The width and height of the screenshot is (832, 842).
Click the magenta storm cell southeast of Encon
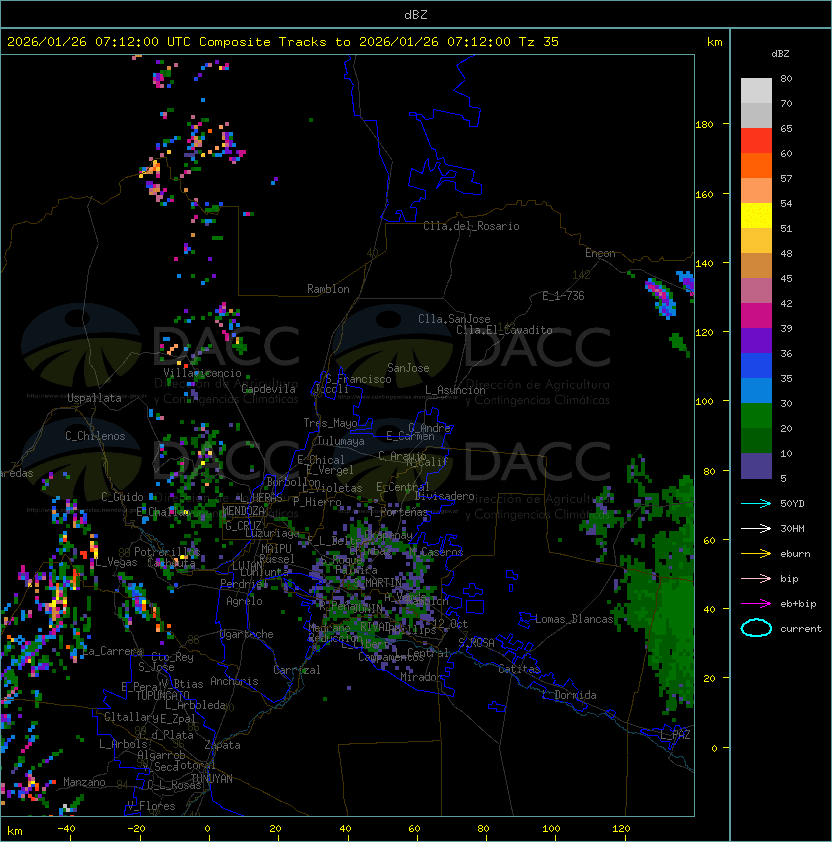(661, 296)
